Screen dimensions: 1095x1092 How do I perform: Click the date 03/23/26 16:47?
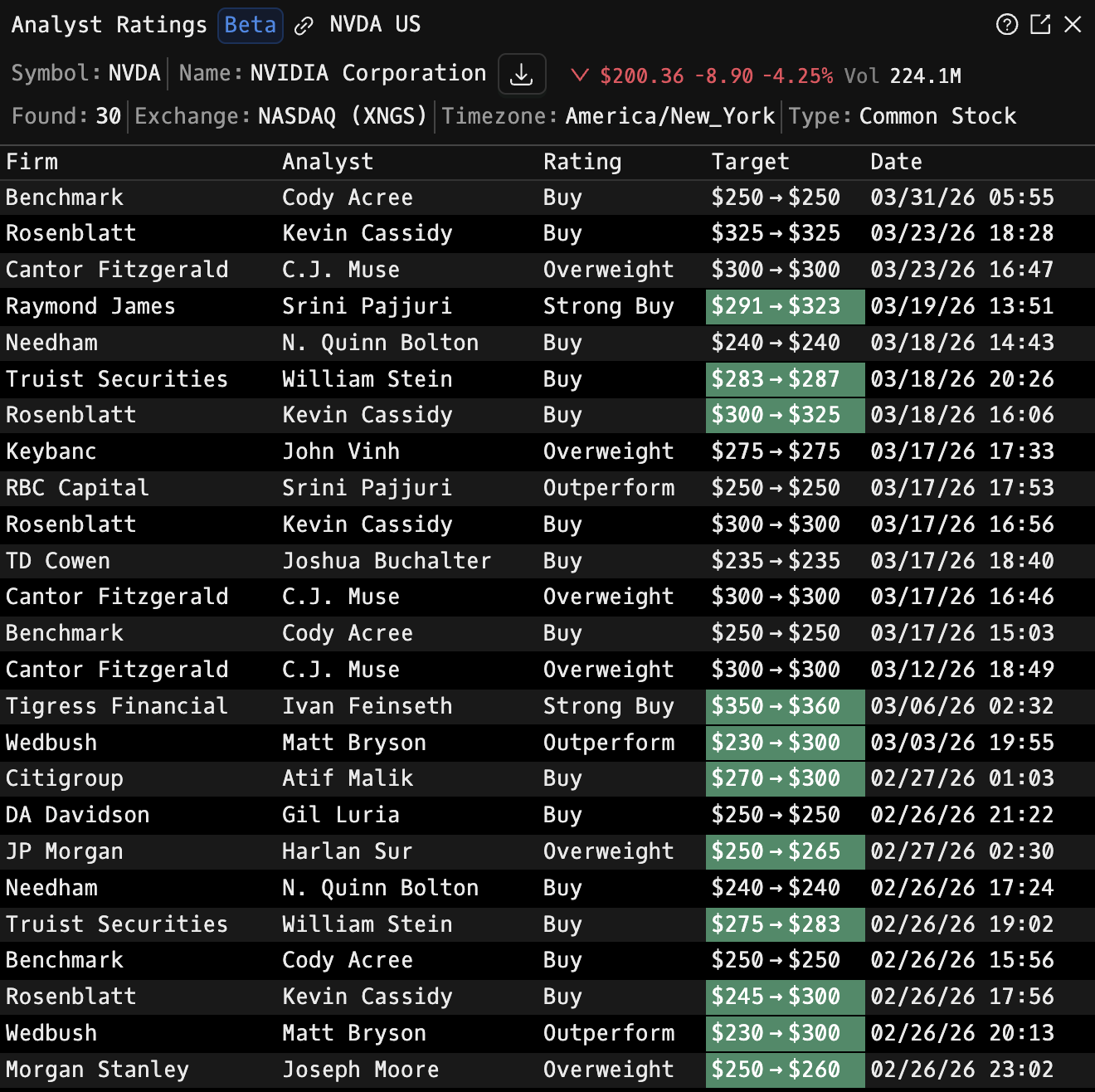click(x=962, y=270)
